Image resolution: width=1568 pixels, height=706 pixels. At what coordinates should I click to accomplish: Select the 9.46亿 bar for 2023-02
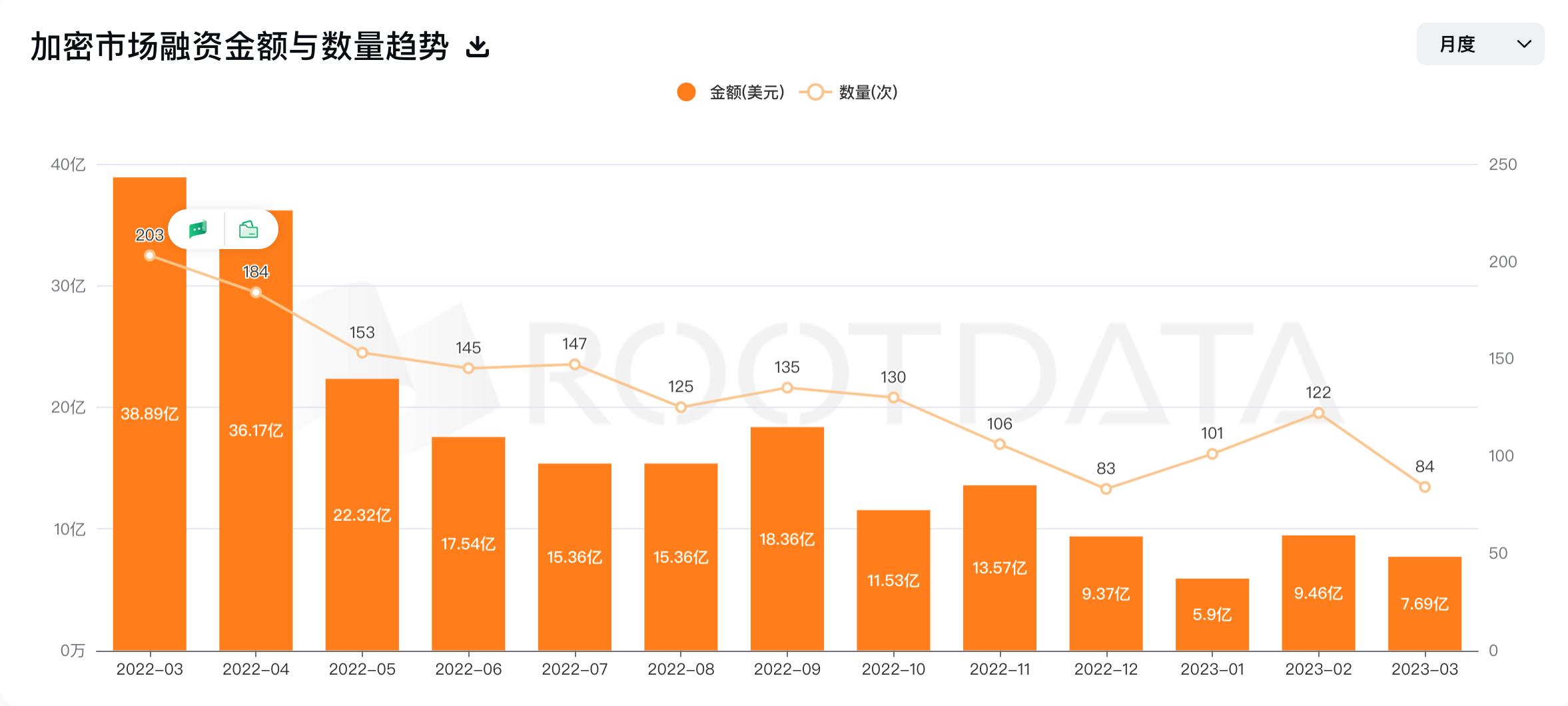pos(1318,593)
